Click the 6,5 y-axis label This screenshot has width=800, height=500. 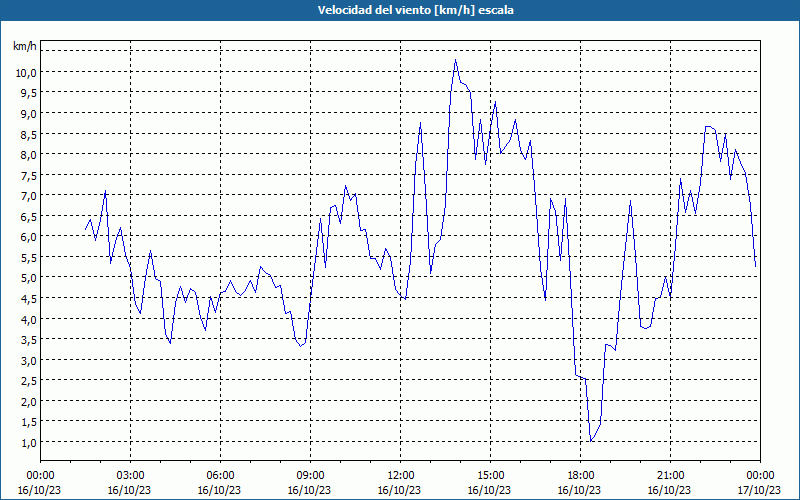(28, 216)
